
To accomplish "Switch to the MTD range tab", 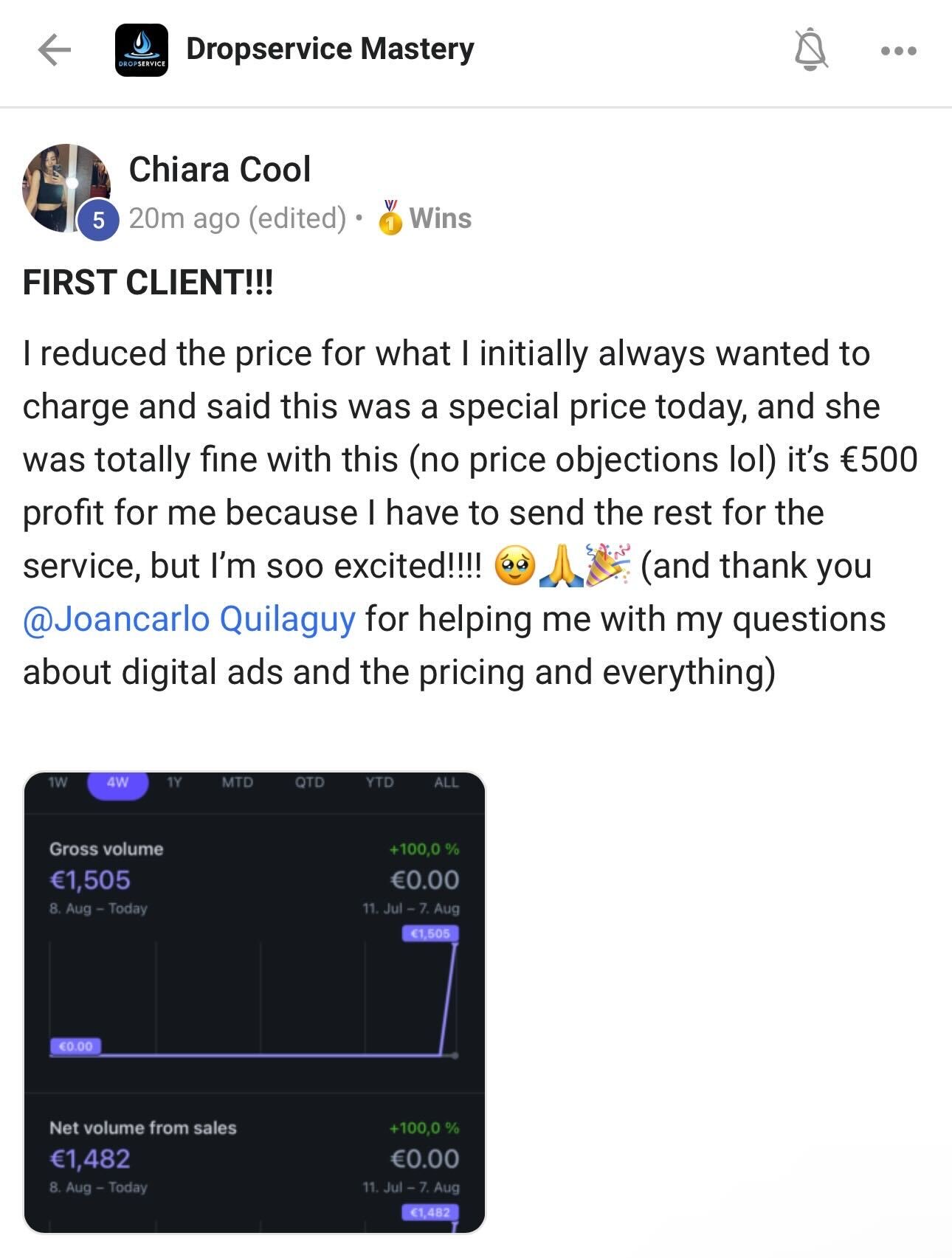I will [238, 783].
